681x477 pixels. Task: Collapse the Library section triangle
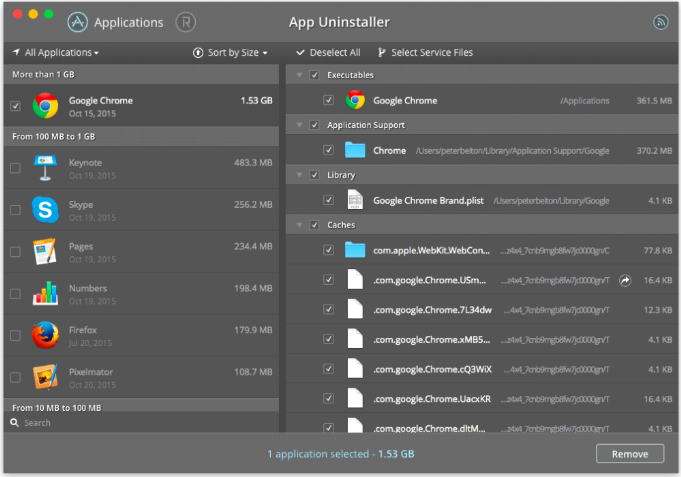(x=299, y=175)
